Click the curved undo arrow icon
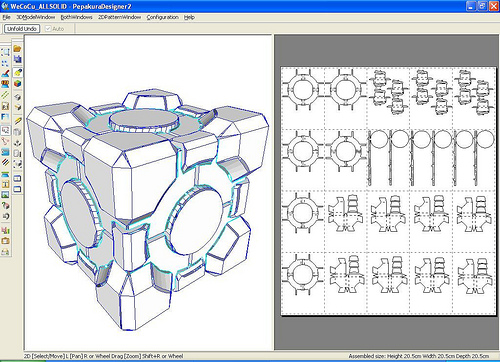The image size is (500, 362). (x=5, y=216)
